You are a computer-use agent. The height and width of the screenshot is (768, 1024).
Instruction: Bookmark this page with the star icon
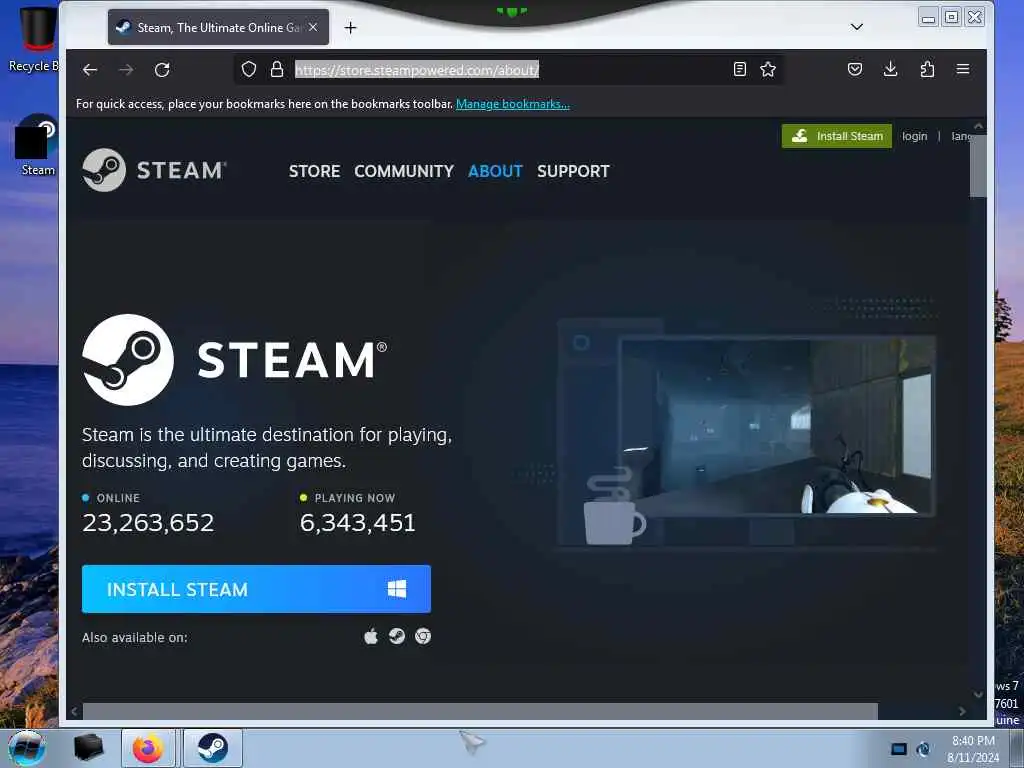click(x=768, y=69)
